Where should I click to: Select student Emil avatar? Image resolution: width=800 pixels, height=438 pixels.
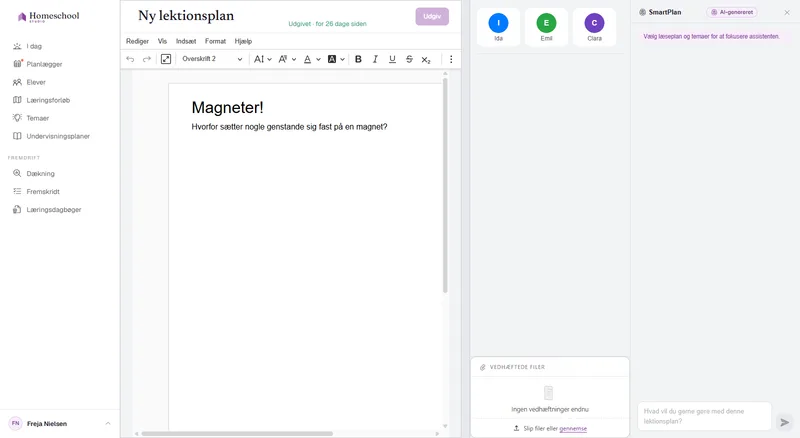pyautogui.click(x=546, y=23)
